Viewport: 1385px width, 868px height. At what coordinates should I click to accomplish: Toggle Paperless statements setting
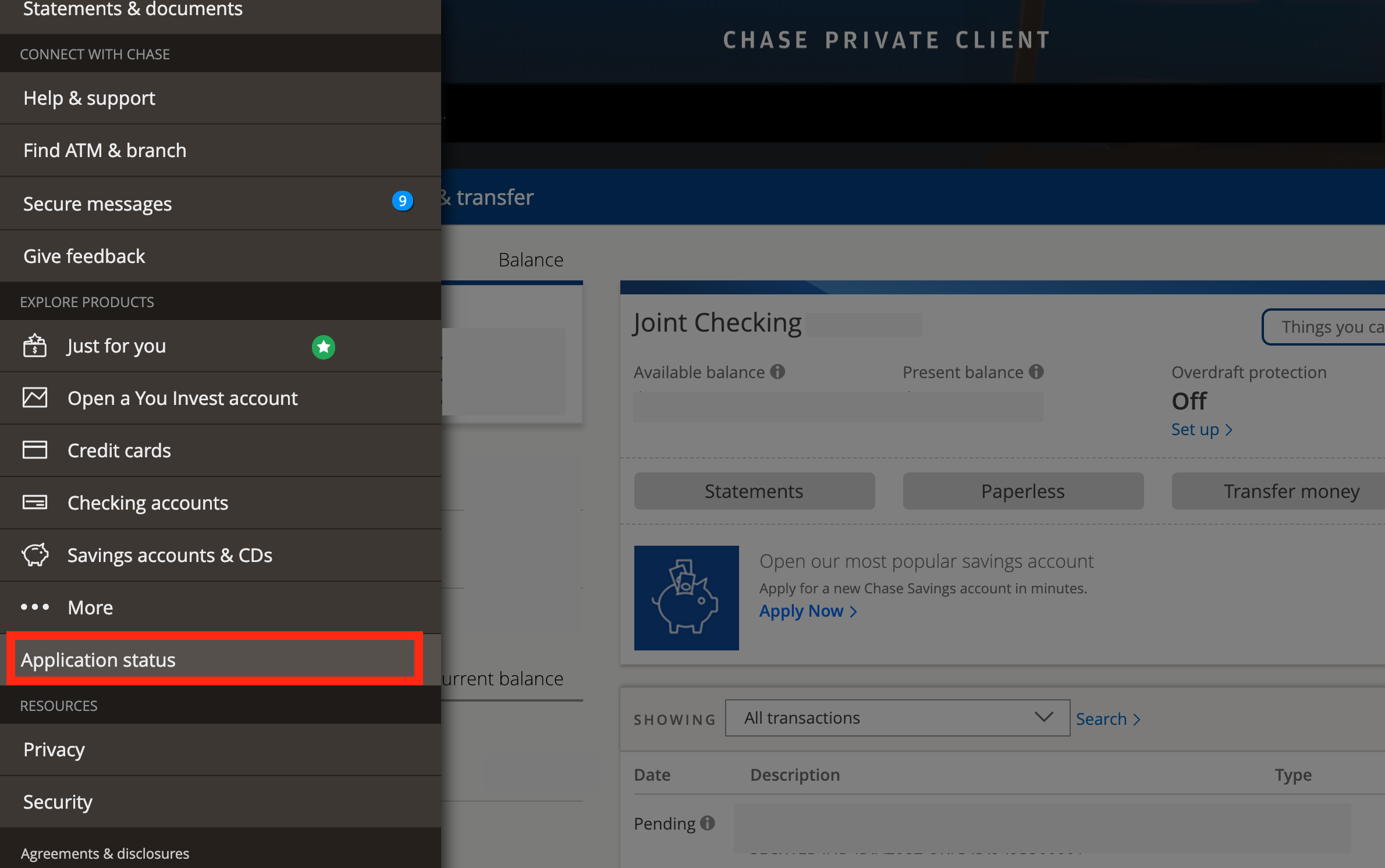point(1022,491)
